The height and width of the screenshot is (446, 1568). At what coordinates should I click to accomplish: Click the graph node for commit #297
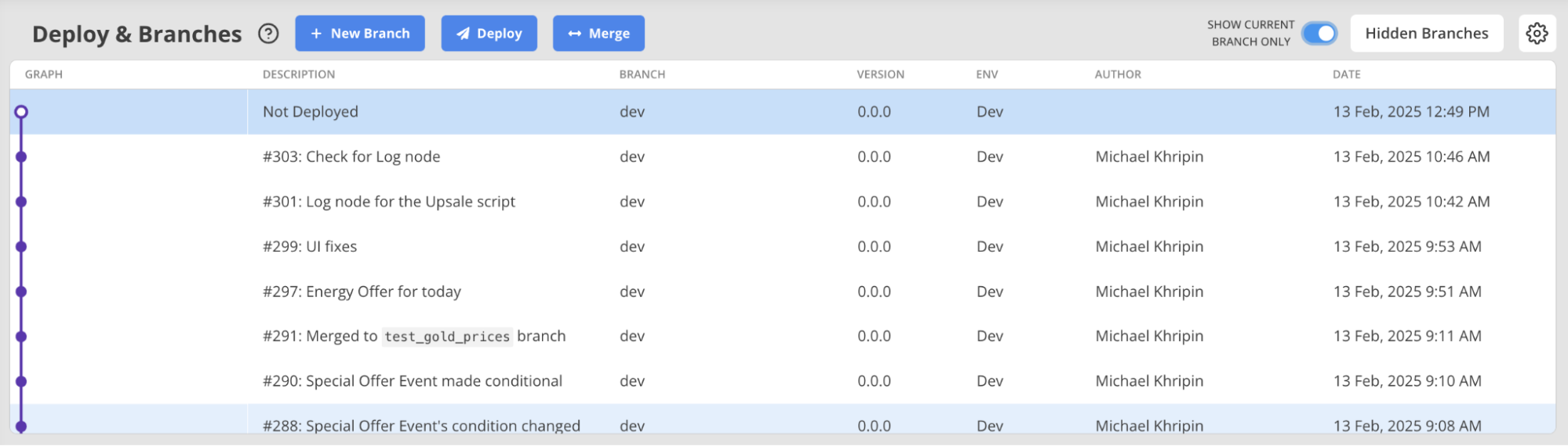pos(21,292)
